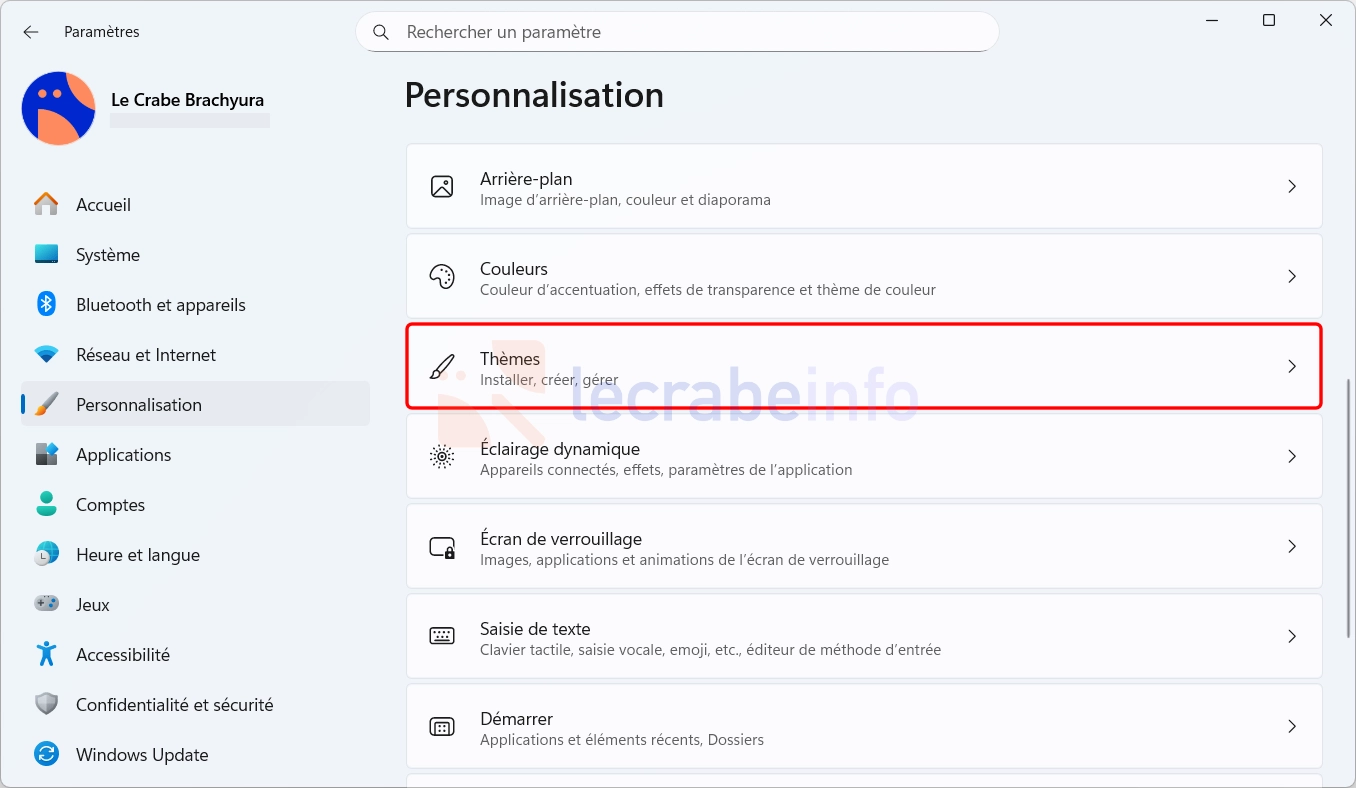Click the Système monitor icon
This screenshot has height=788, width=1356.
[46, 254]
